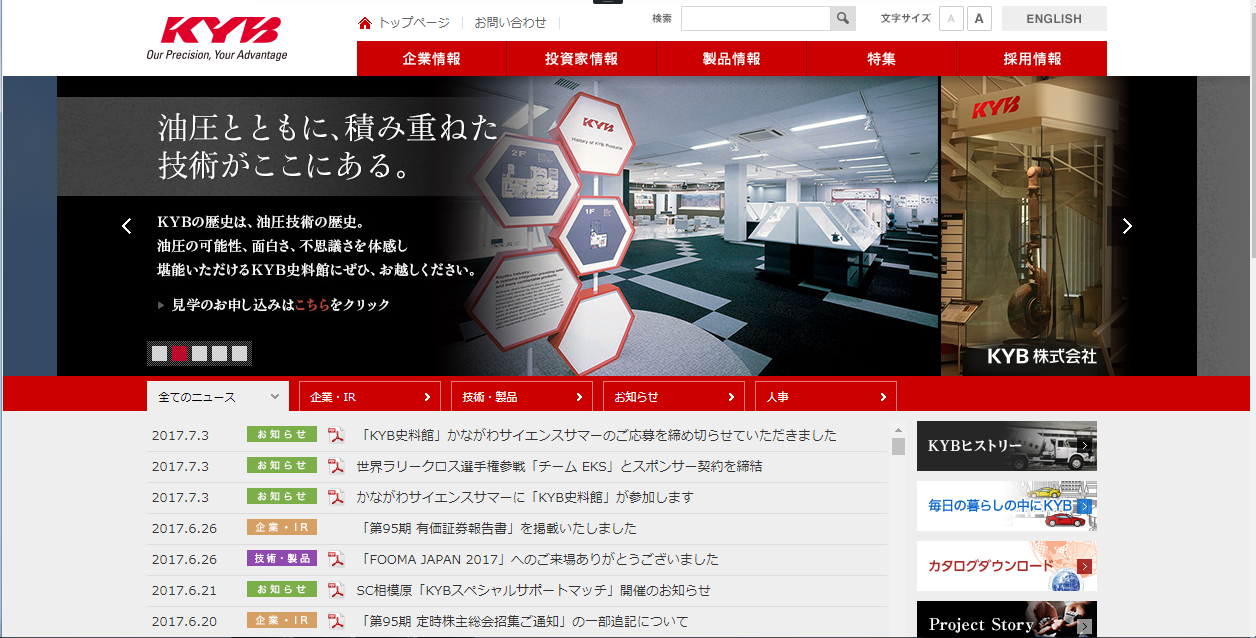The height and width of the screenshot is (638, 1256).
Task: Click the 2017.6.21 news date
Action: [x=184, y=590]
